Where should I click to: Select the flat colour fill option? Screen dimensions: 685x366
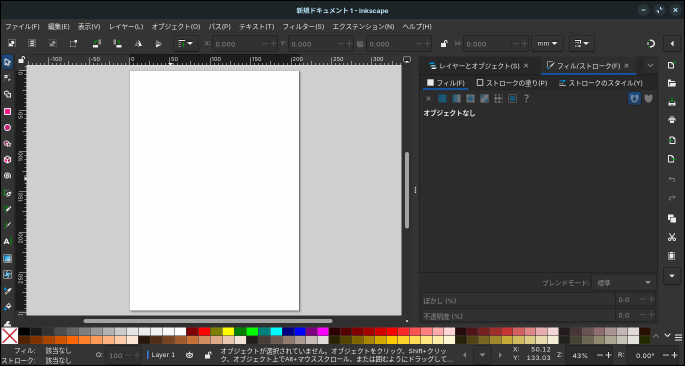[442, 99]
